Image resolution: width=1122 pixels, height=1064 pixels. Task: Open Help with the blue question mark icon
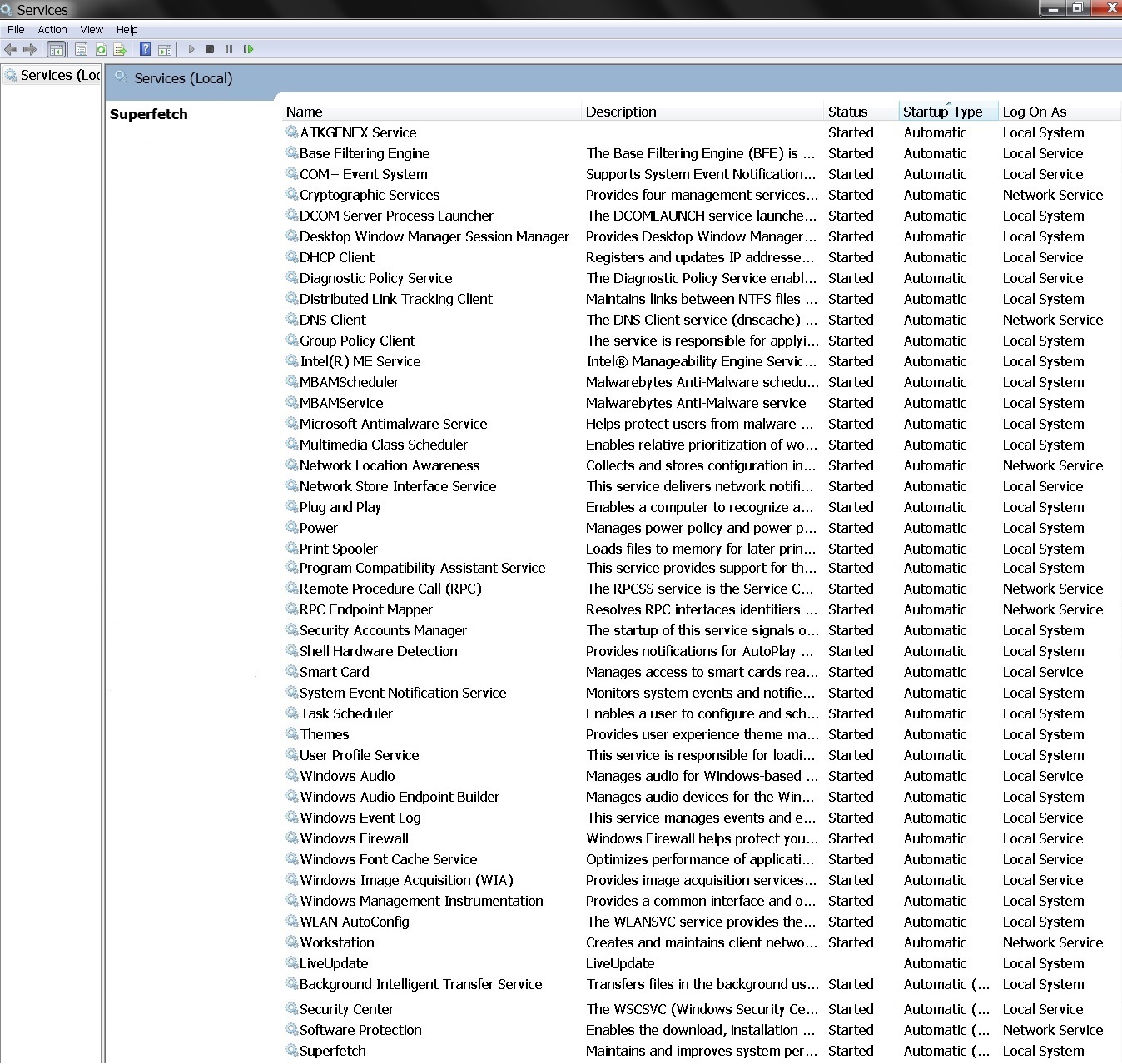click(145, 49)
